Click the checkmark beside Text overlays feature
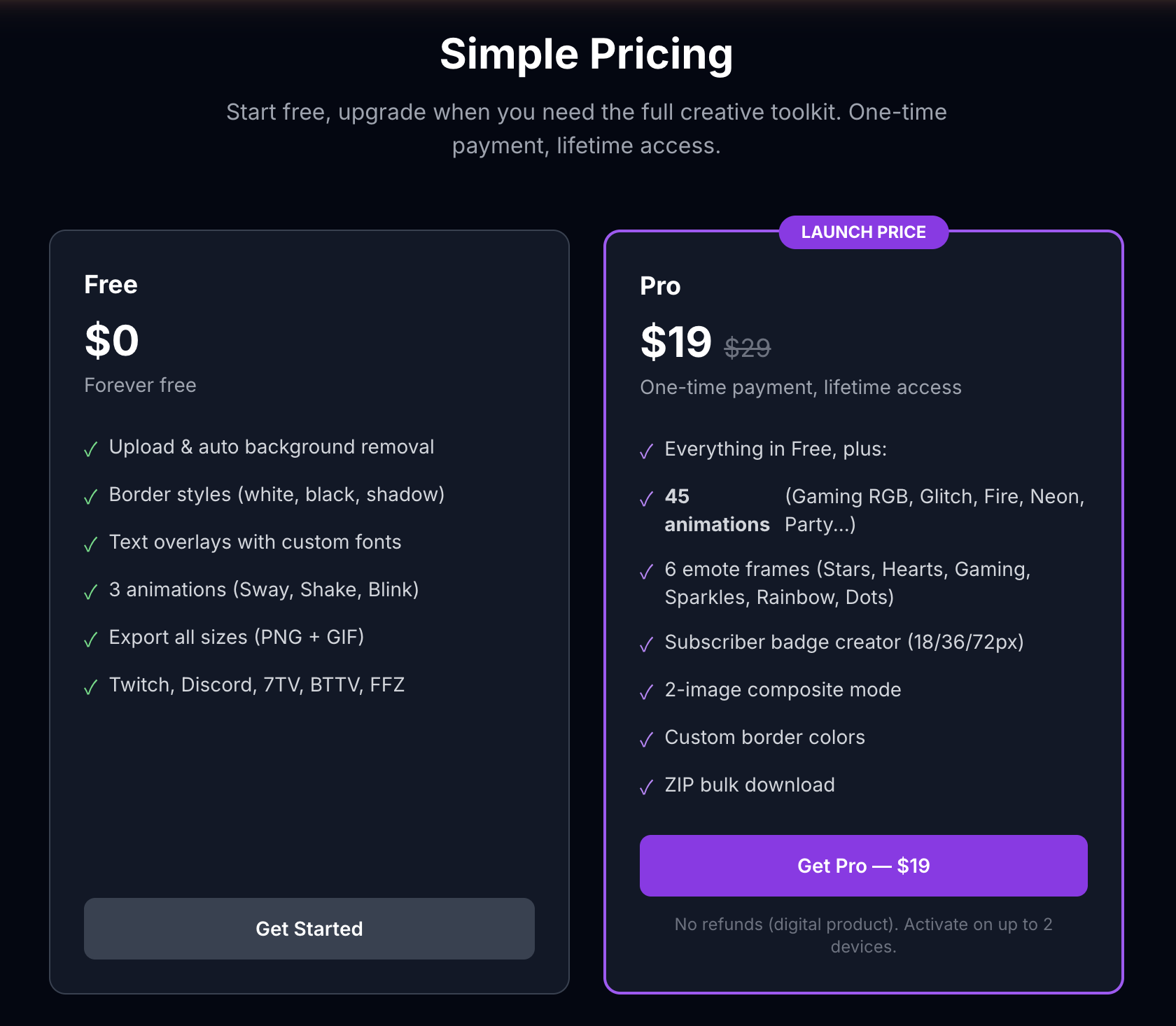 tap(92, 544)
